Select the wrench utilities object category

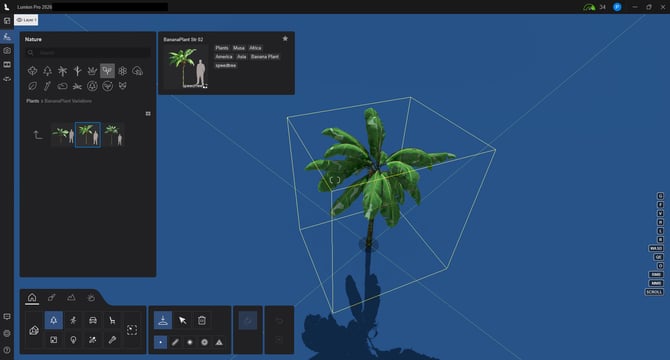pyautogui.click(x=112, y=340)
